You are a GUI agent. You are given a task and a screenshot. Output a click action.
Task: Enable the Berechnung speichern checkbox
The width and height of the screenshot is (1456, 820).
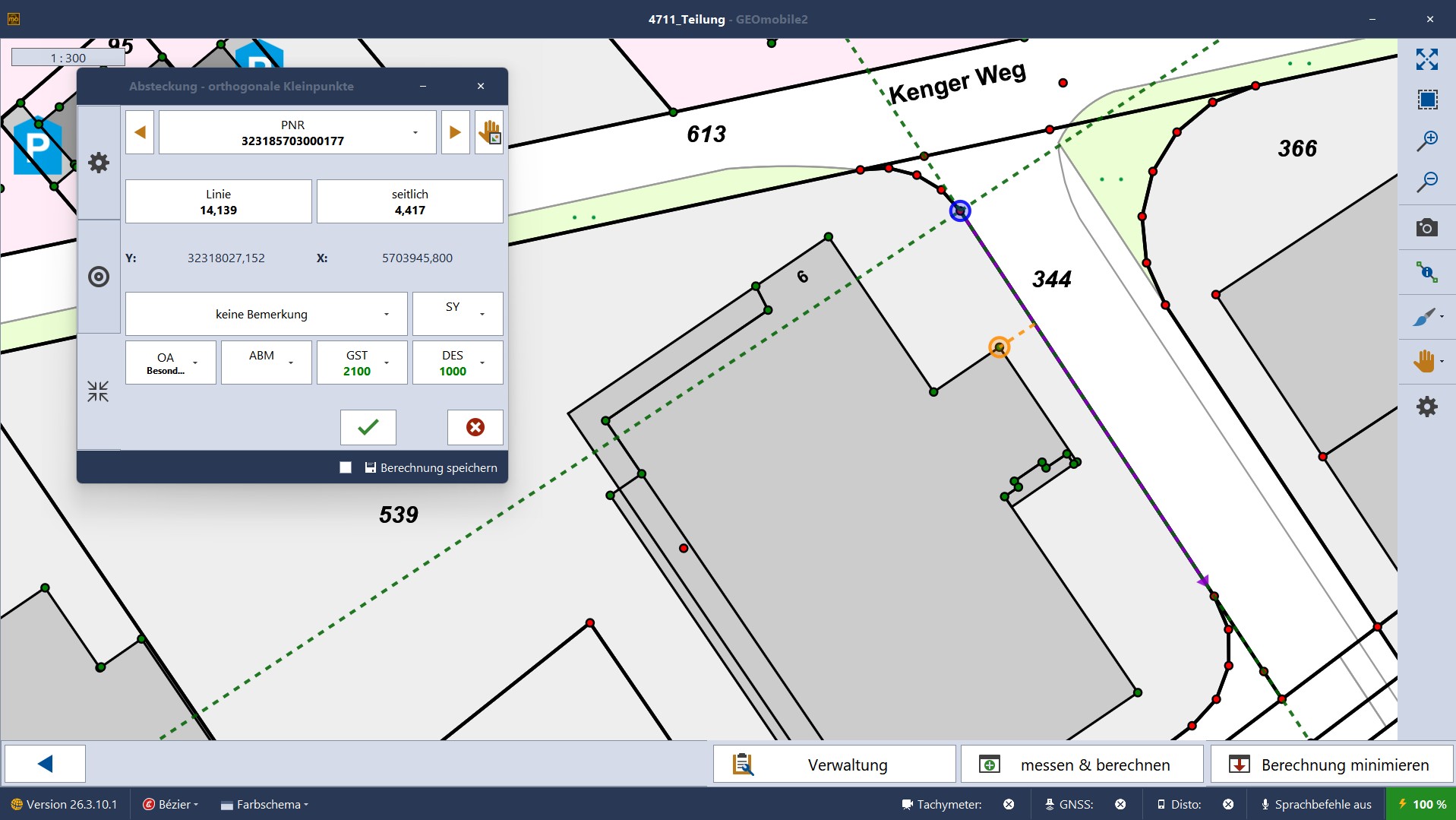[x=346, y=467]
